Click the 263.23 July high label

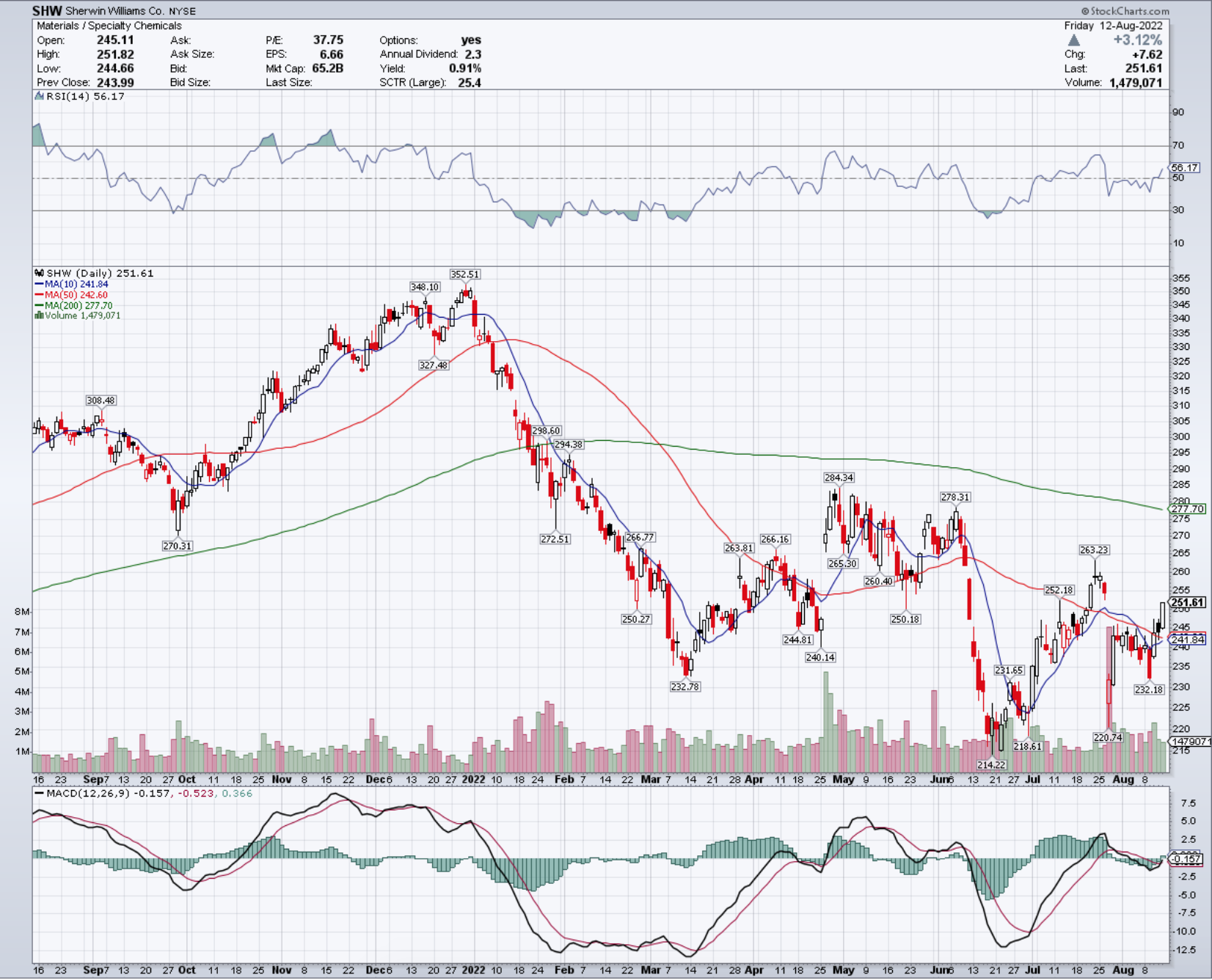(1094, 550)
